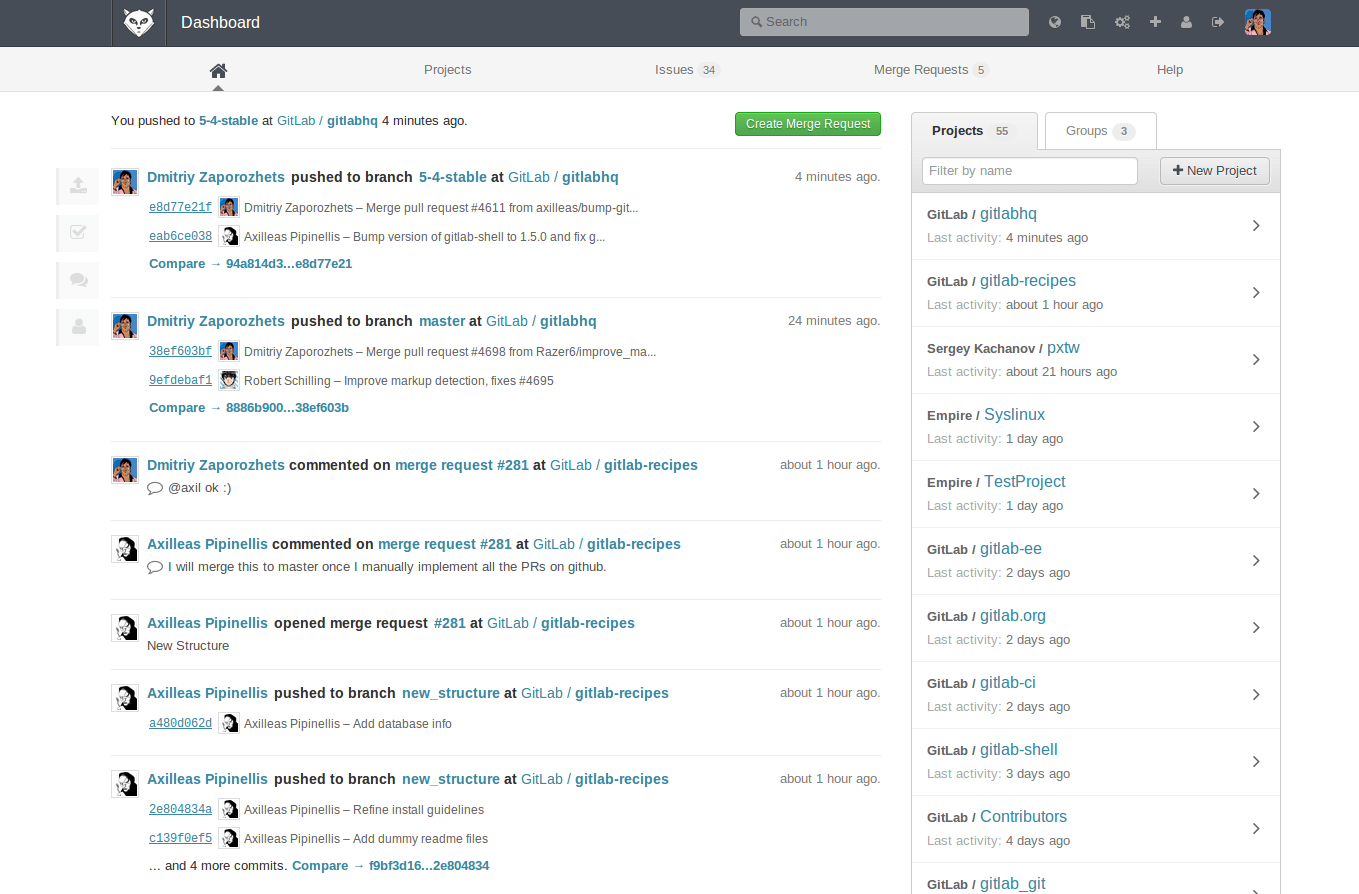The width and height of the screenshot is (1359, 894).
Task: Click the plus icon to create new project
Action: pos(1155,20)
